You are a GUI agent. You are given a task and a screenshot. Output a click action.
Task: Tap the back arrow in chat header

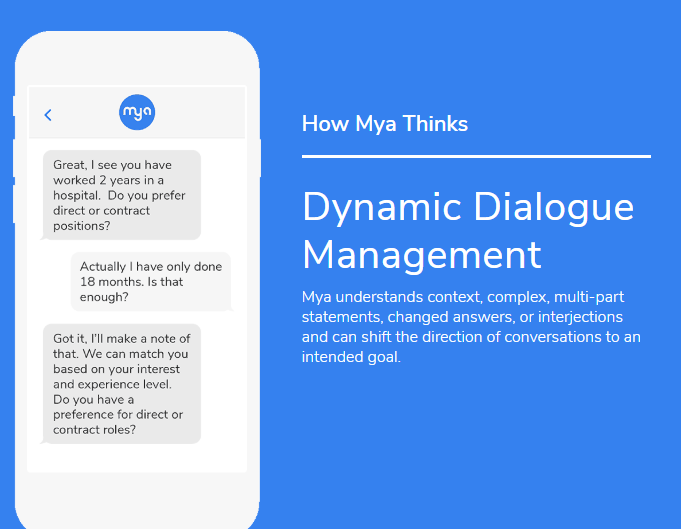(x=48, y=115)
